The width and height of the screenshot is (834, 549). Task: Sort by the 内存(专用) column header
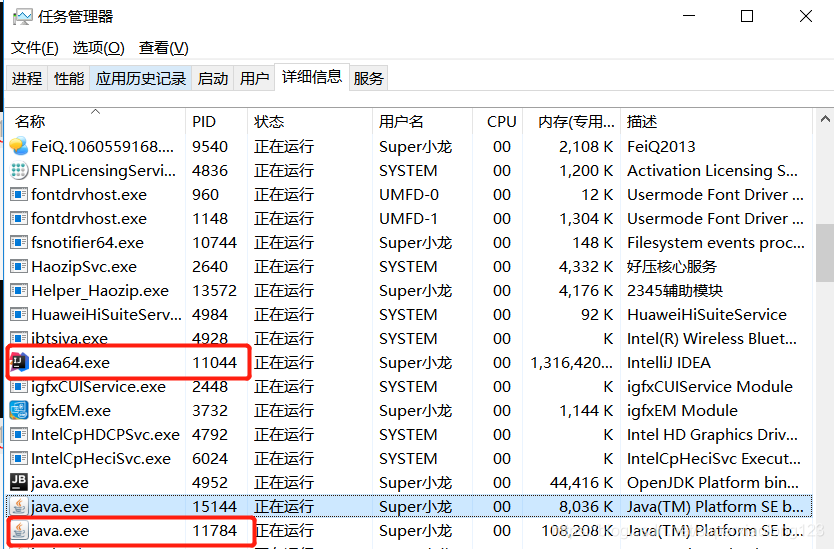point(572,121)
